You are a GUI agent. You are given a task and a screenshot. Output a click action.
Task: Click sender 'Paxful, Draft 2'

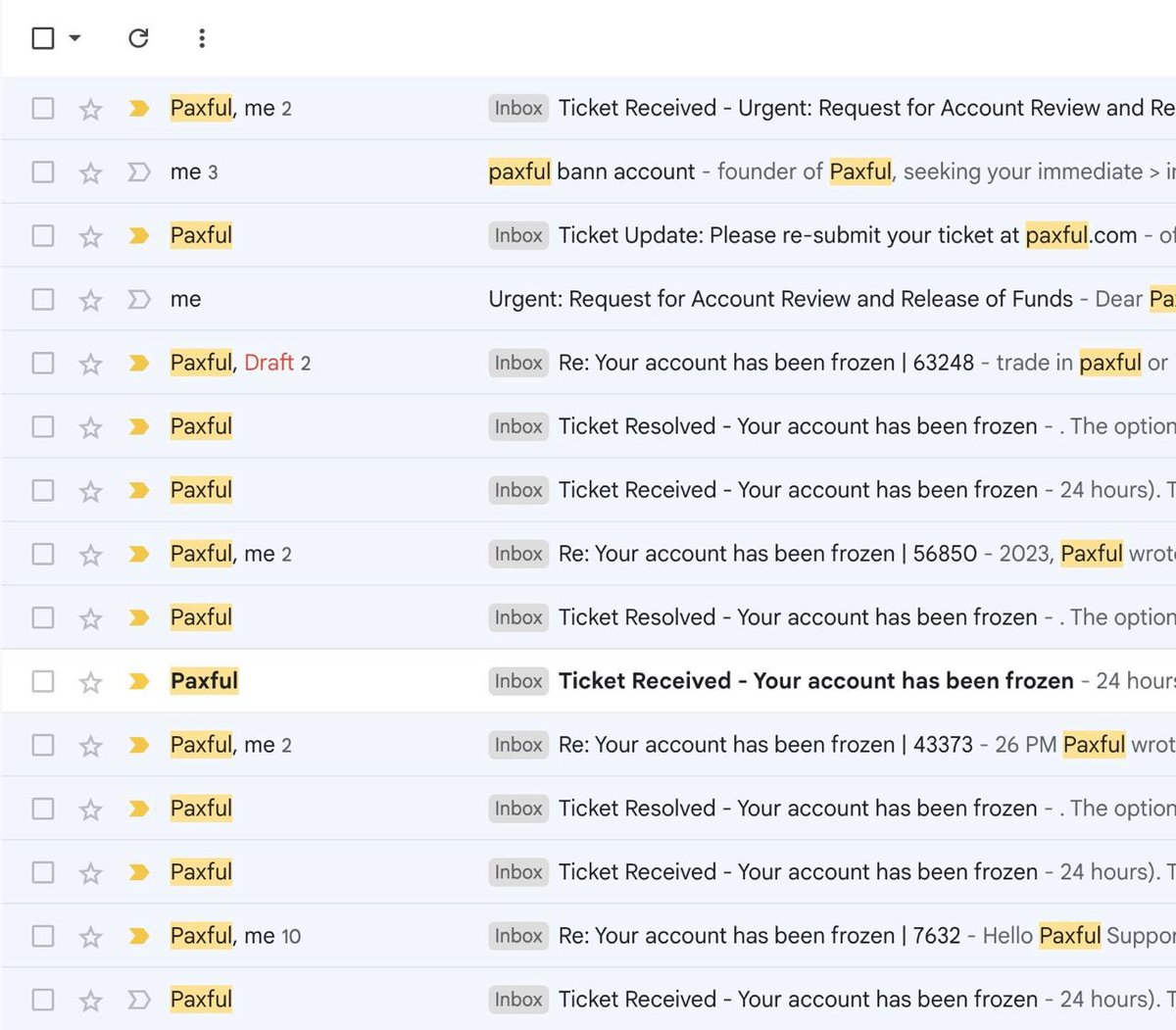coord(240,363)
